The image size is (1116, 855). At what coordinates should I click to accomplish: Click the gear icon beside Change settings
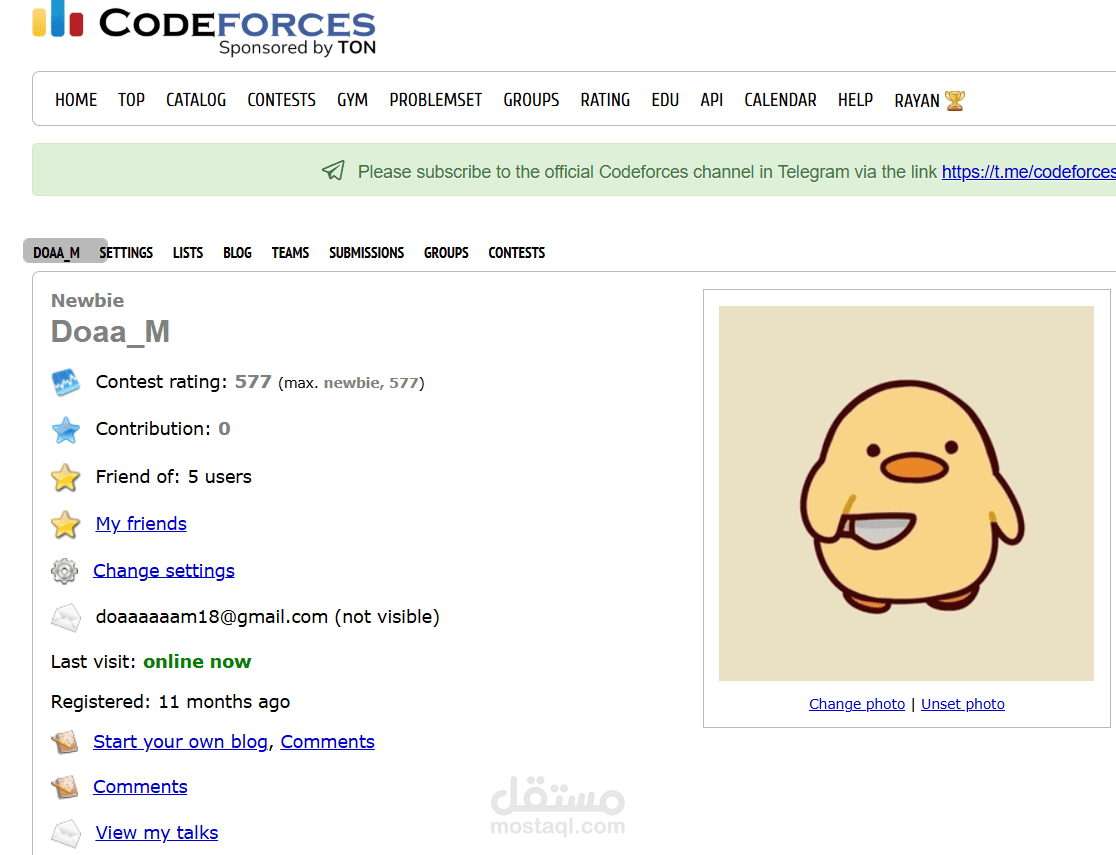click(64, 571)
